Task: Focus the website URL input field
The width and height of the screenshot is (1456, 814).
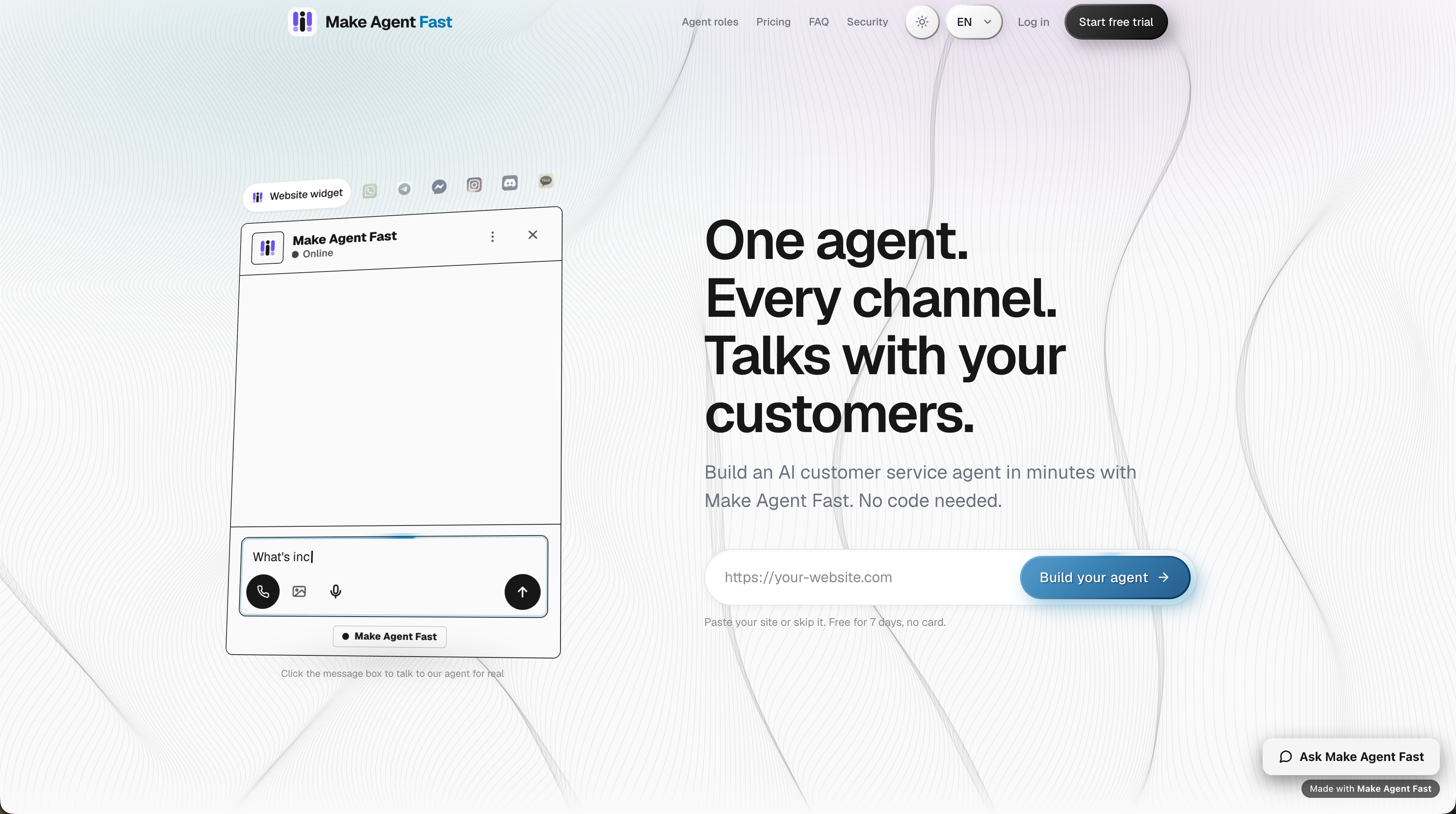Action: point(863,577)
